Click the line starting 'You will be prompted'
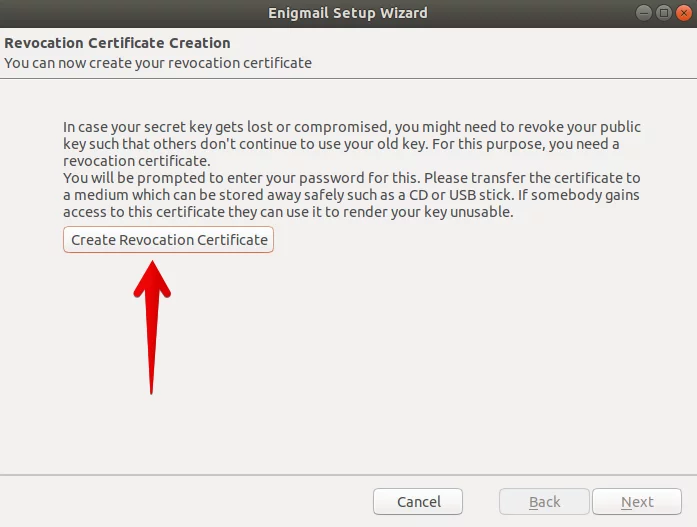The image size is (697, 527). pyautogui.click(x=352, y=178)
